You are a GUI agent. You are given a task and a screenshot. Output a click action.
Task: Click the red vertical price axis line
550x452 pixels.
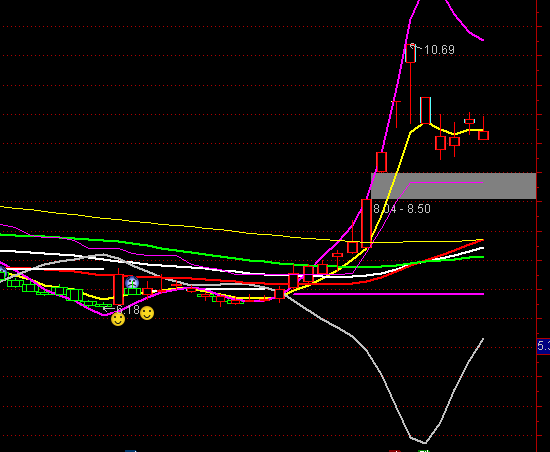tap(537, 226)
